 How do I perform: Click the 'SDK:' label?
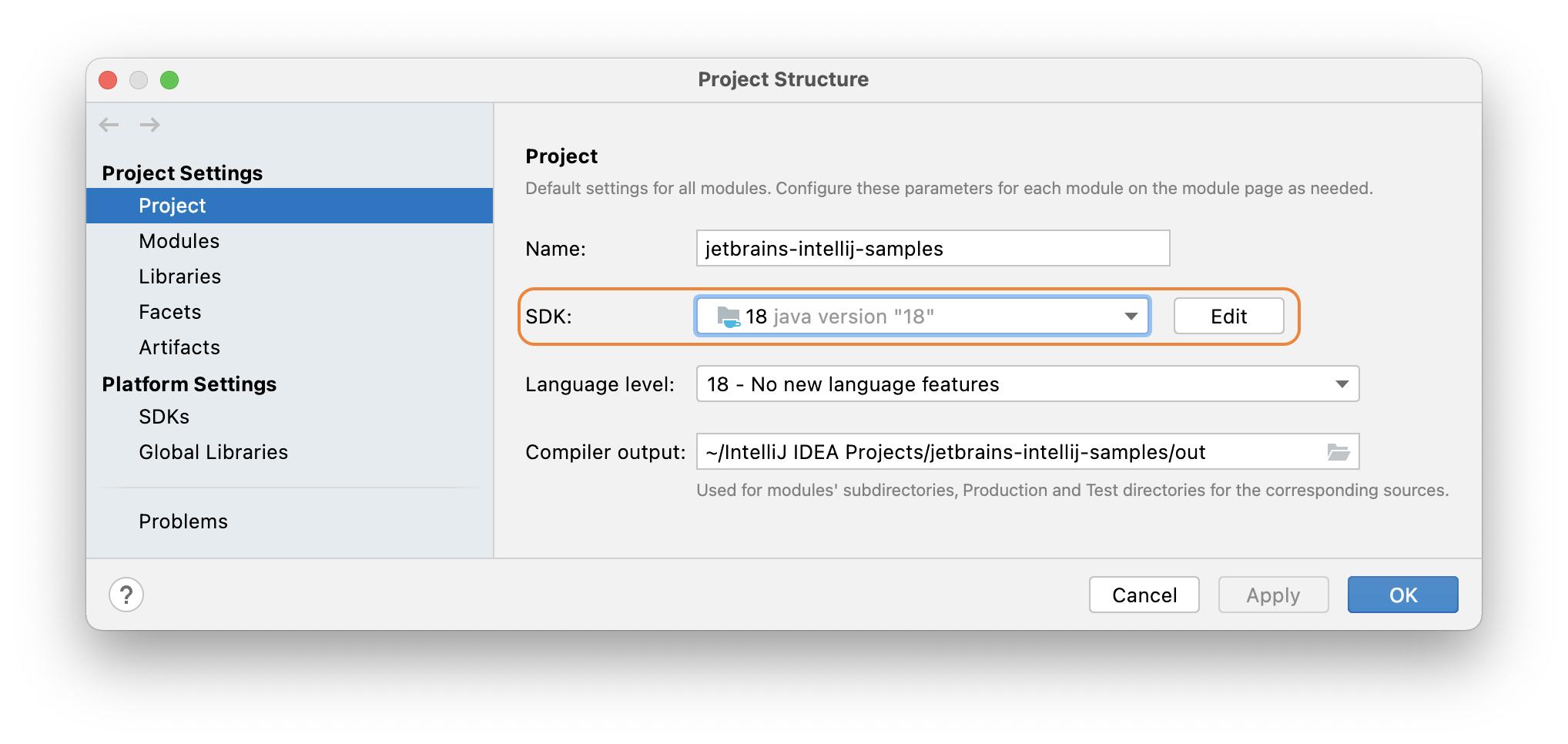548,317
